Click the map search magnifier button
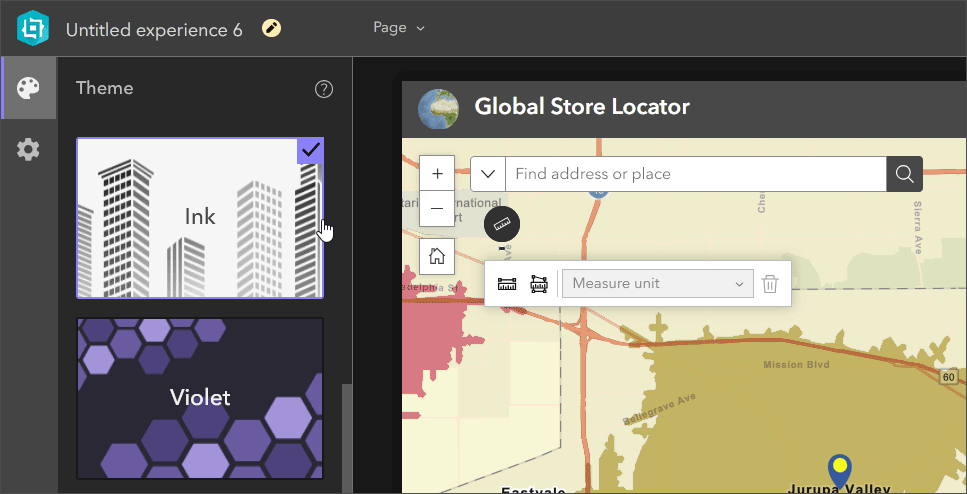 [904, 174]
